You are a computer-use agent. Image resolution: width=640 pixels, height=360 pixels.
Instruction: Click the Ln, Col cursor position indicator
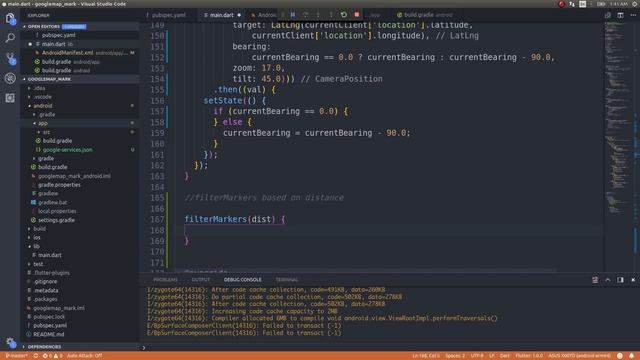426,356
